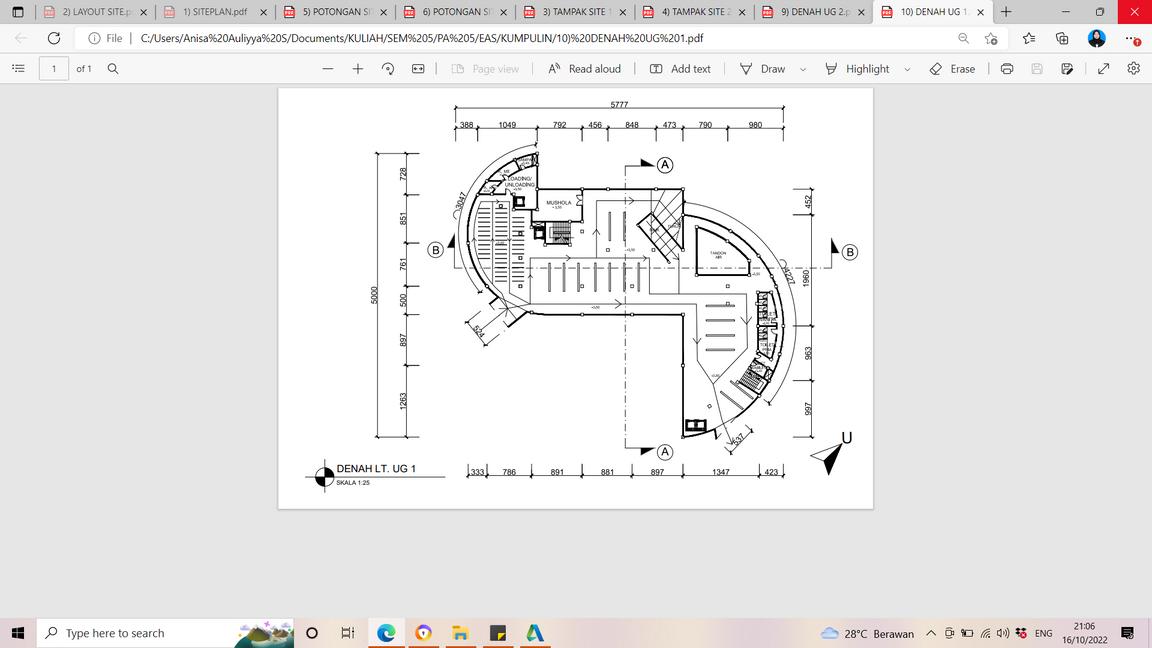The image size is (1152, 648).
Task: Open Edge settings and more menu
Action: pyautogui.click(x=1132, y=38)
